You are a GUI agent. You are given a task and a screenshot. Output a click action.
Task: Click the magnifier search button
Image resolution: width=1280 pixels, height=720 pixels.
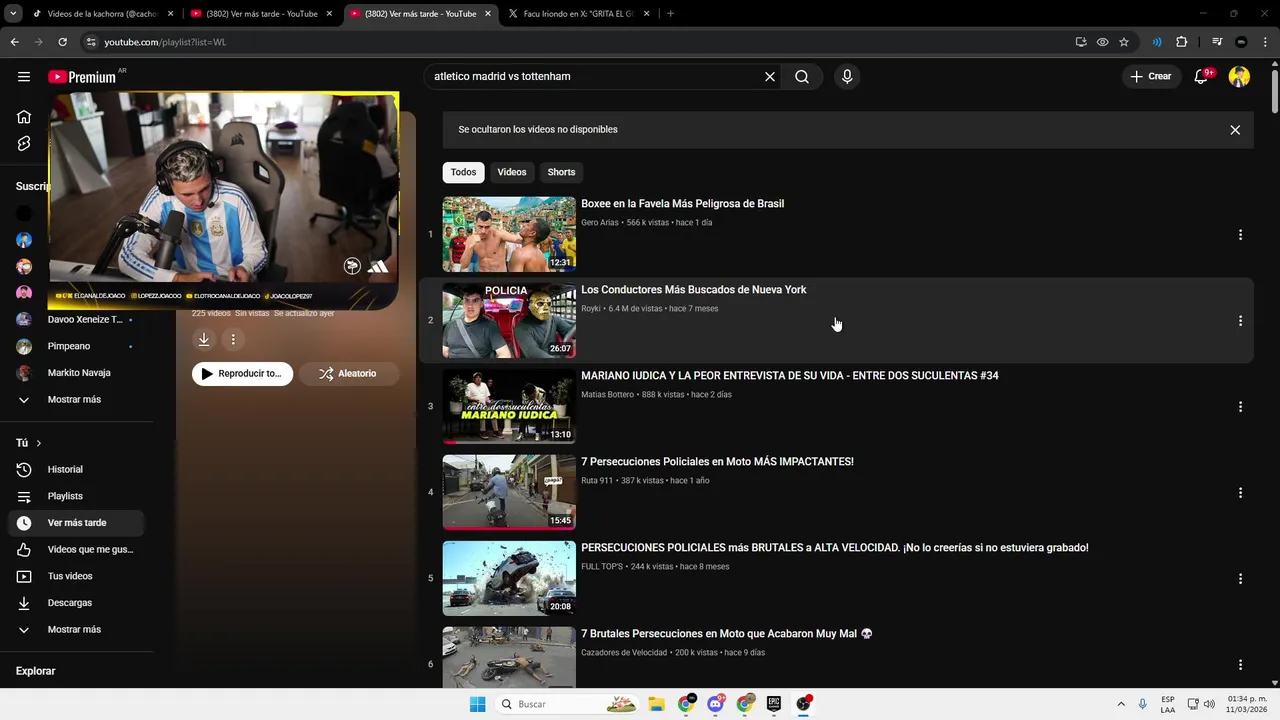(x=802, y=77)
